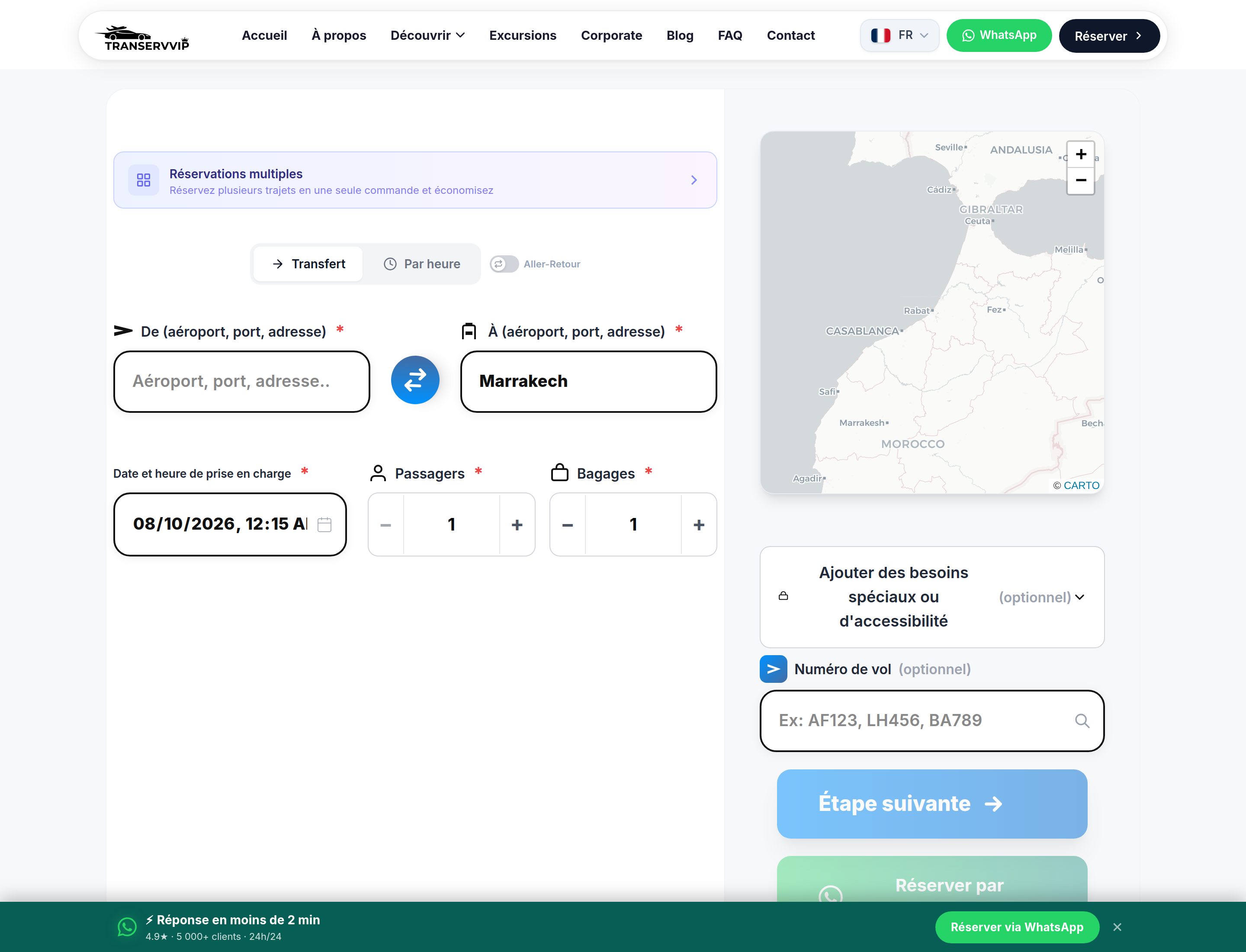Open the calendar picker icon in date field

324,525
